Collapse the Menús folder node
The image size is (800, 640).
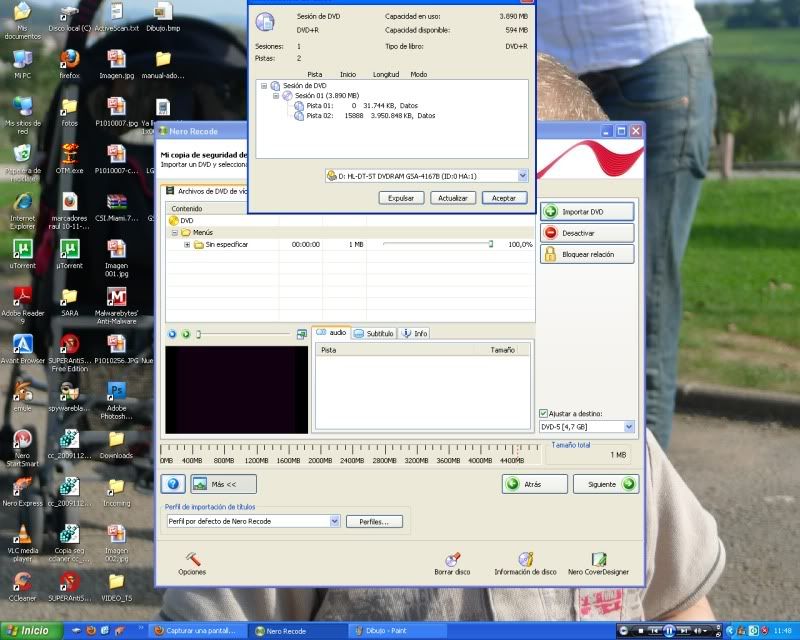coord(175,232)
